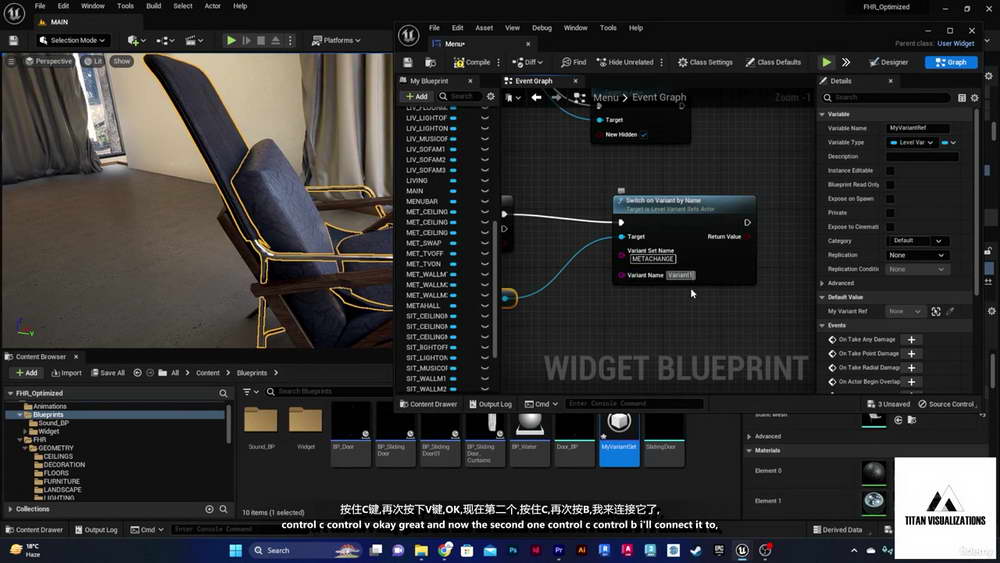
Task: Play level in main editor toolbar
Action: click(231, 40)
